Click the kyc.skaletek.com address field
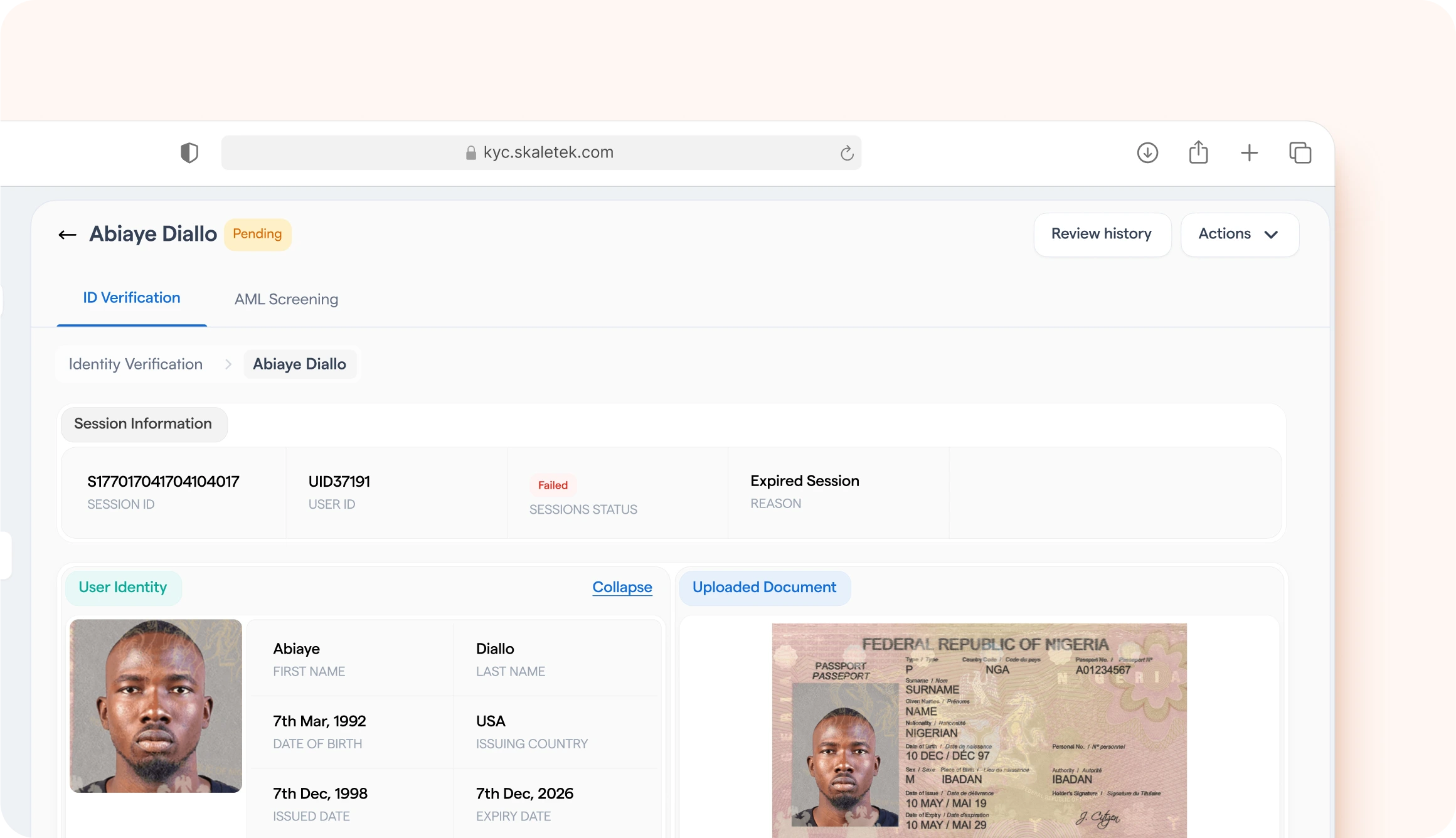1456x838 pixels. click(541, 152)
